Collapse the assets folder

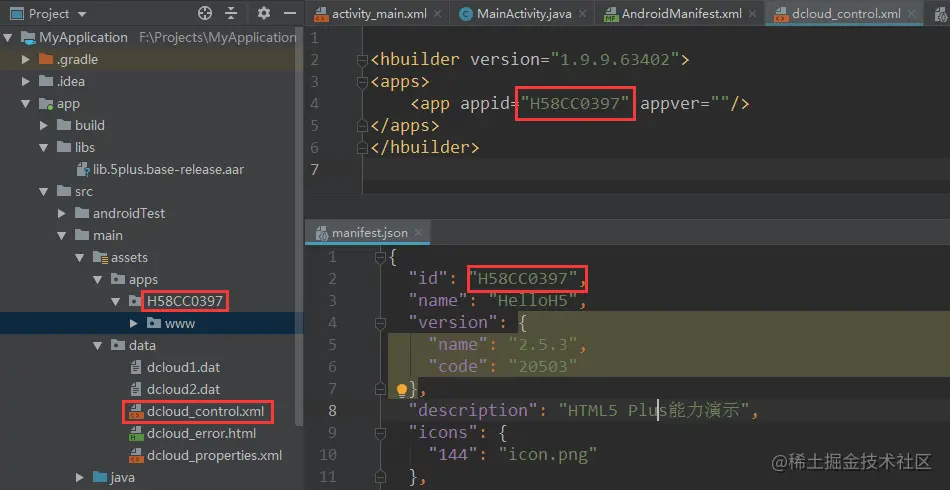80,257
